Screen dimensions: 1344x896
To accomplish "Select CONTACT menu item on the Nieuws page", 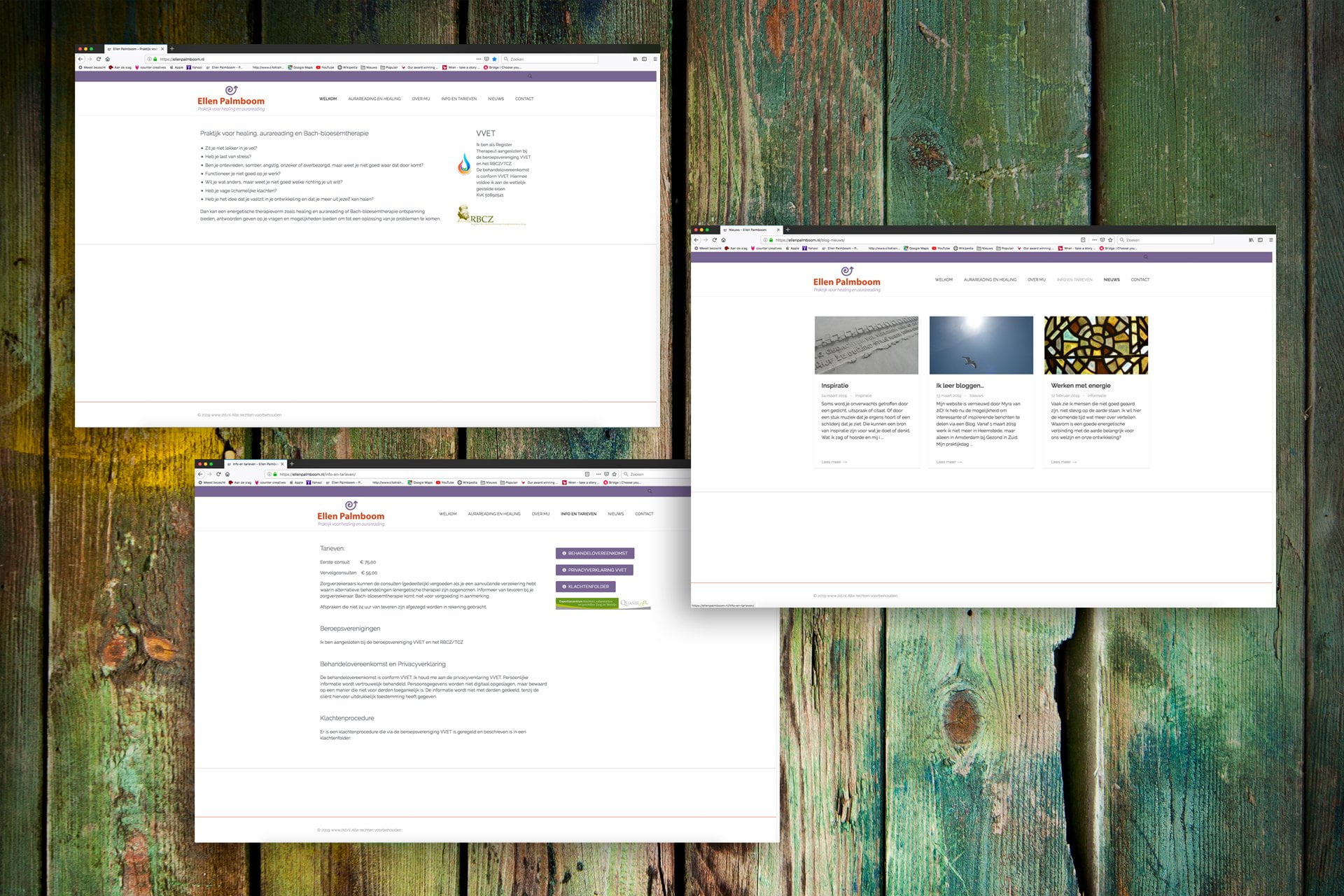I will pyautogui.click(x=1140, y=280).
